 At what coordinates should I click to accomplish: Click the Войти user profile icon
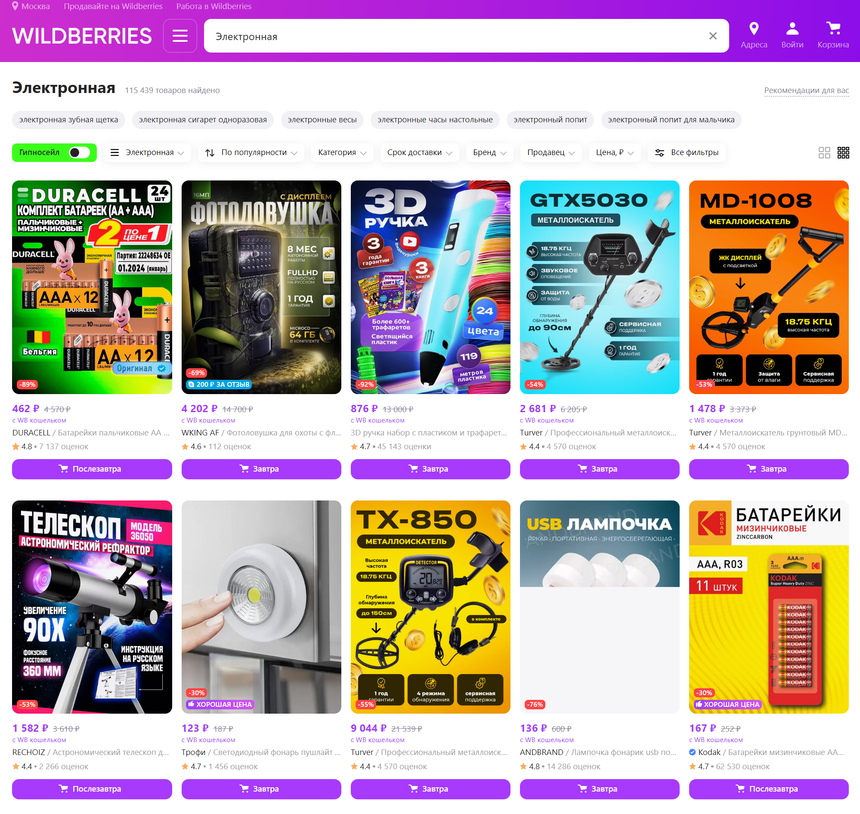pos(792,35)
